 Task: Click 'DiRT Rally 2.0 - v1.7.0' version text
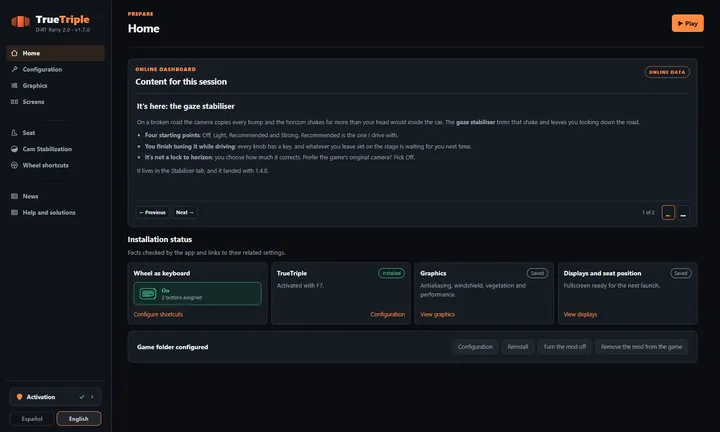[x=63, y=30]
